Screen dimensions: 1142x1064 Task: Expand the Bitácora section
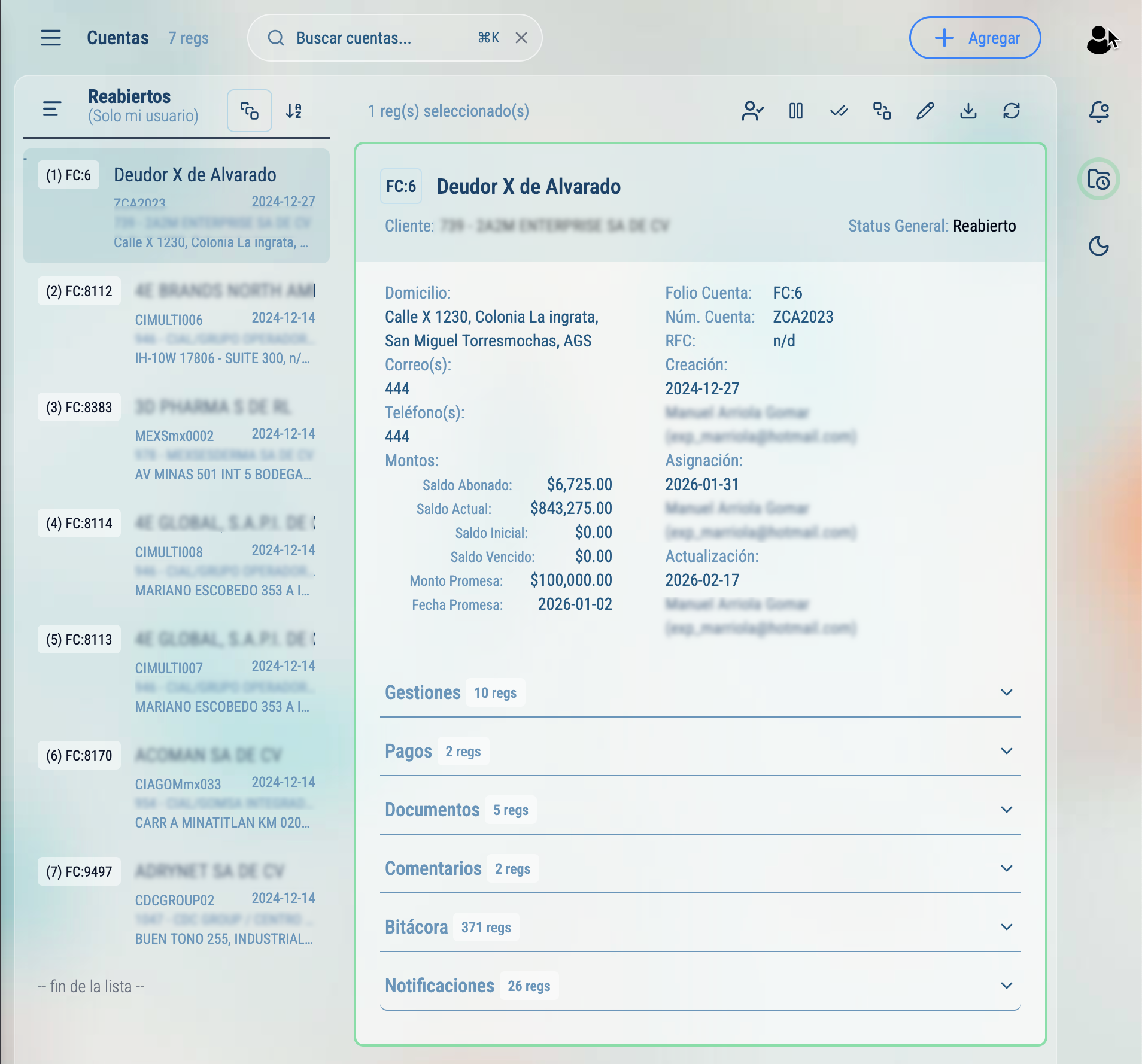[x=1006, y=927]
